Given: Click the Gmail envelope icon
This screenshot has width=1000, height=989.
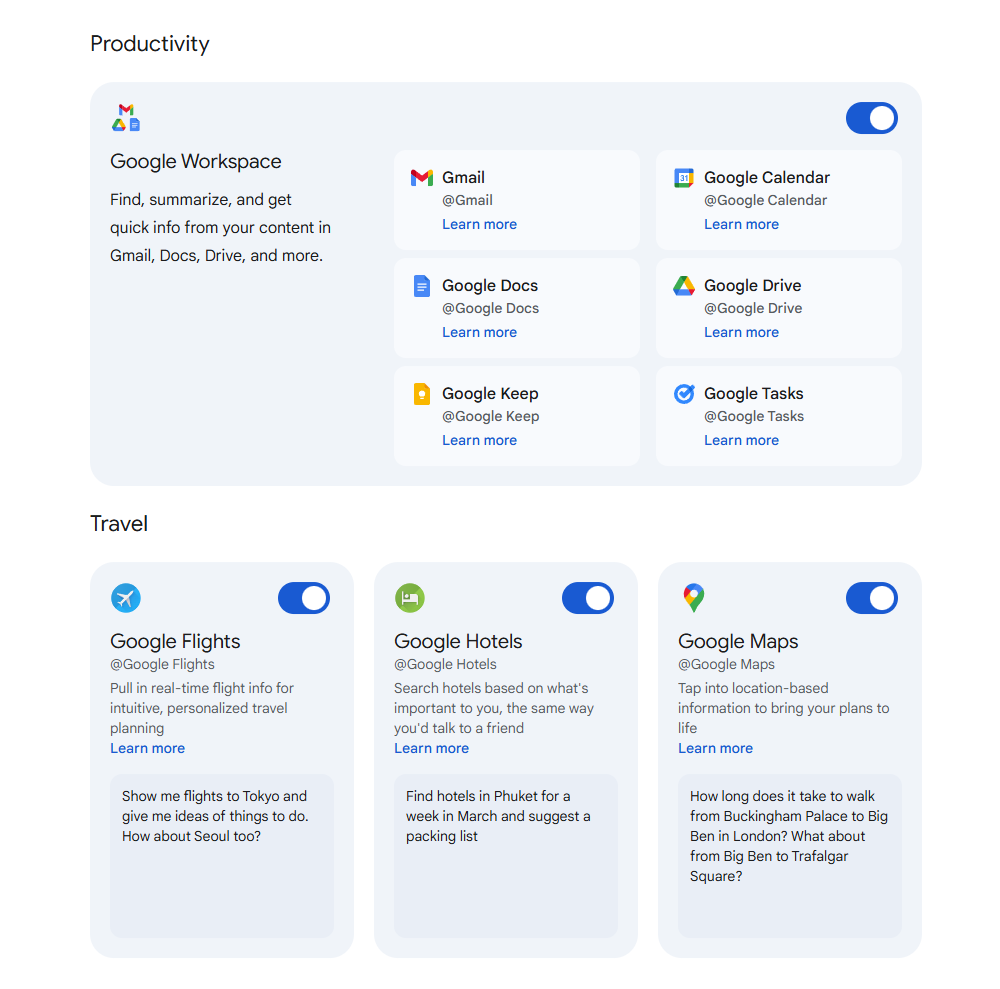Looking at the screenshot, I should pos(422,178).
